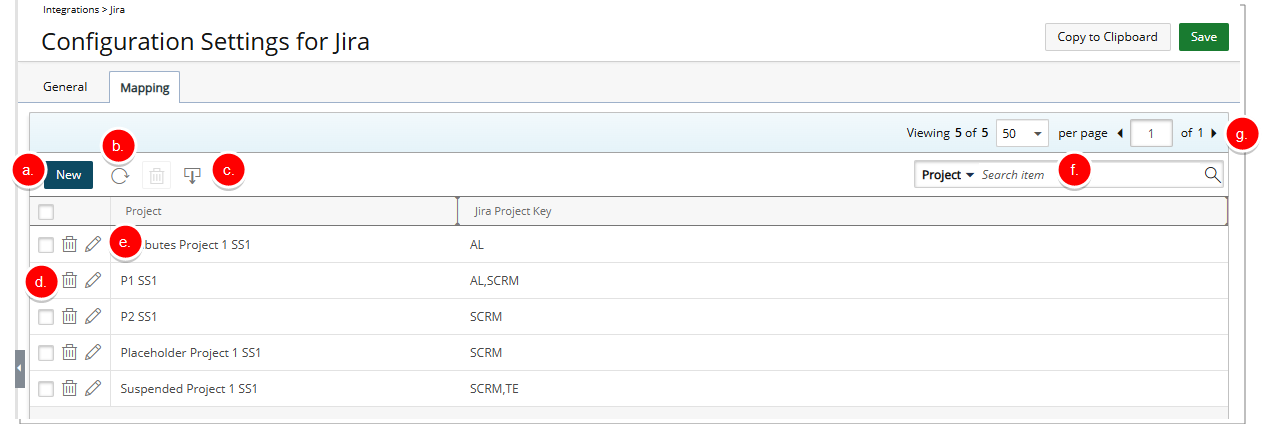Select the Mapping tab
Viewport: 1272px width, 424px height.
click(144, 88)
